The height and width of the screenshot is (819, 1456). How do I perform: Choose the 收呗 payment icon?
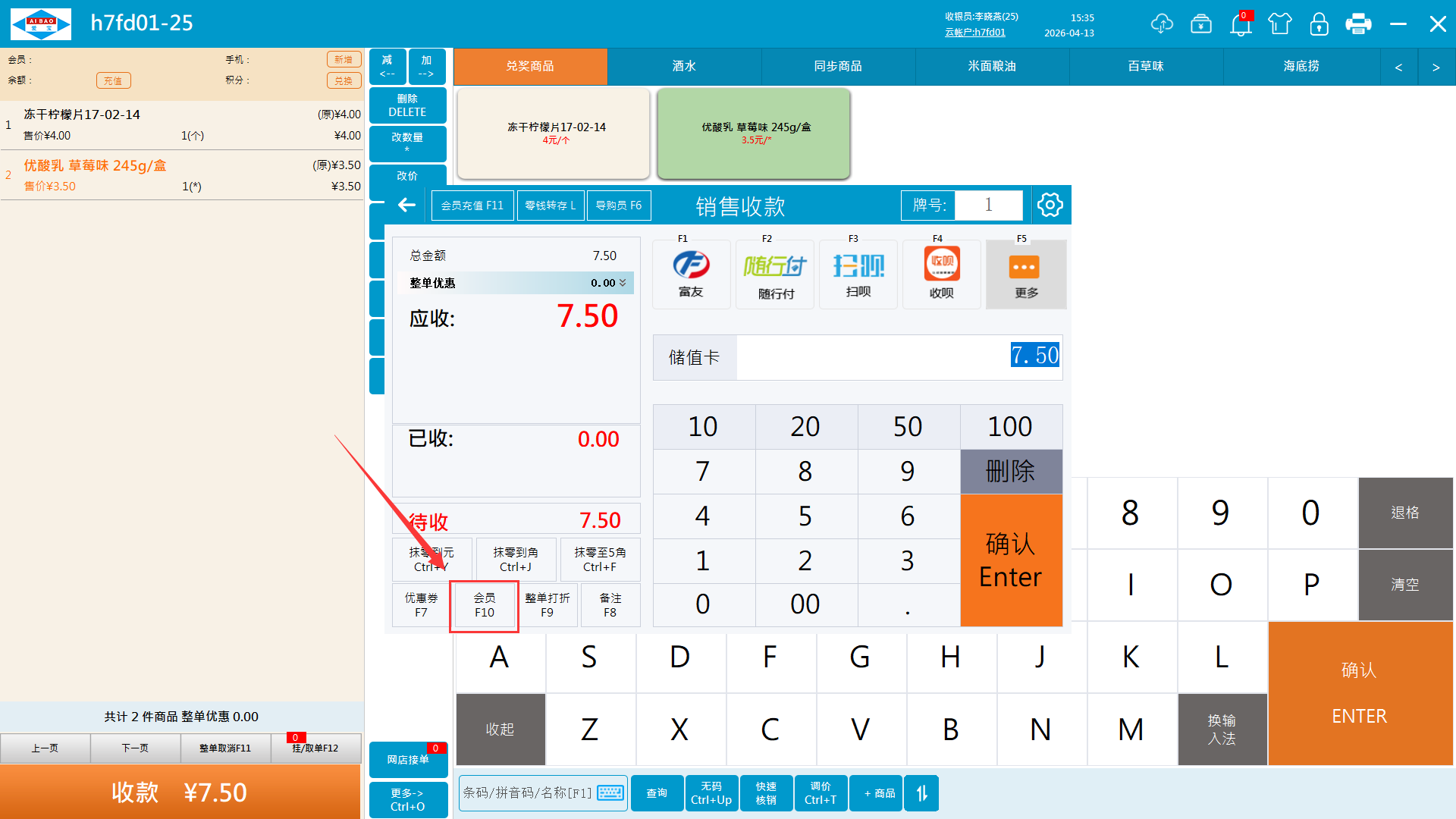pyautogui.click(x=942, y=275)
